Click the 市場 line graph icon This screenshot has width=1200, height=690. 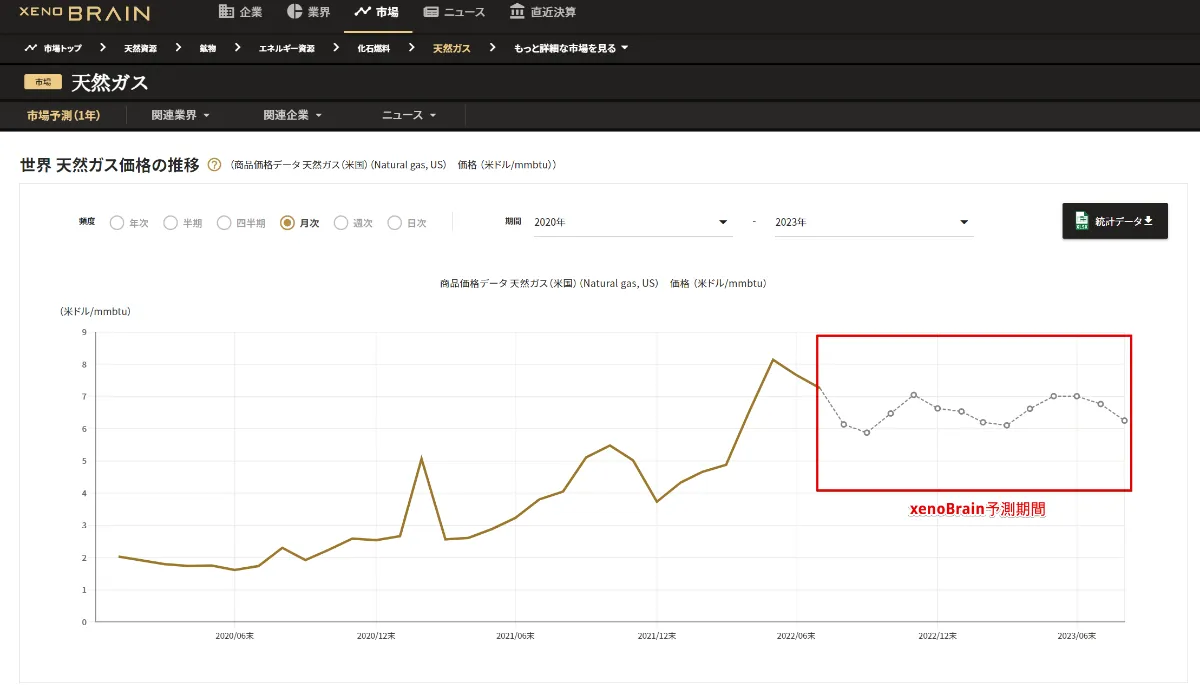tap(360, 12)
